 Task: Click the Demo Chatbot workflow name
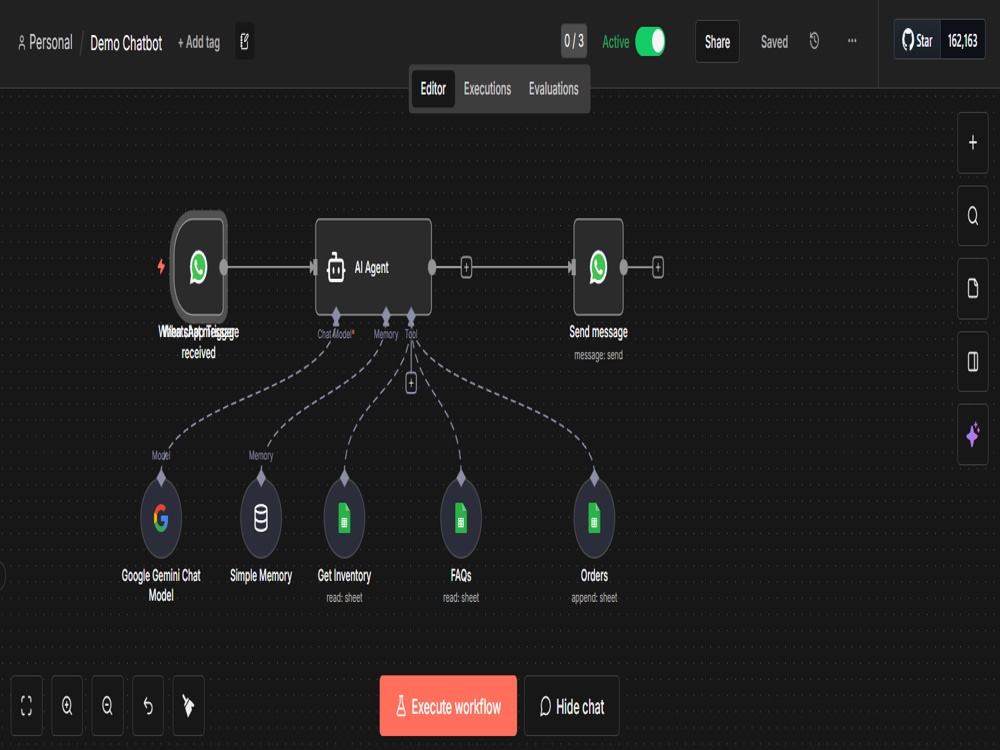coord(126,43)
